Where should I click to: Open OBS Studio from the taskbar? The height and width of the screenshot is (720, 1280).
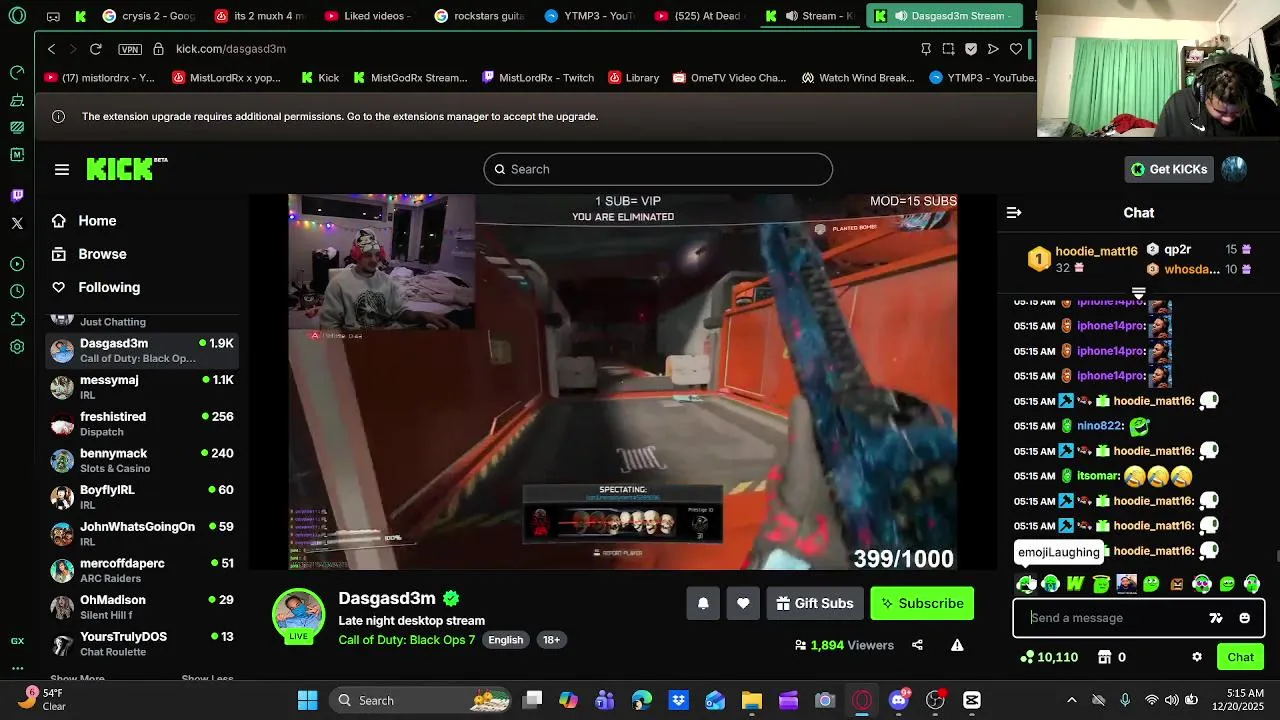point(935,700)
